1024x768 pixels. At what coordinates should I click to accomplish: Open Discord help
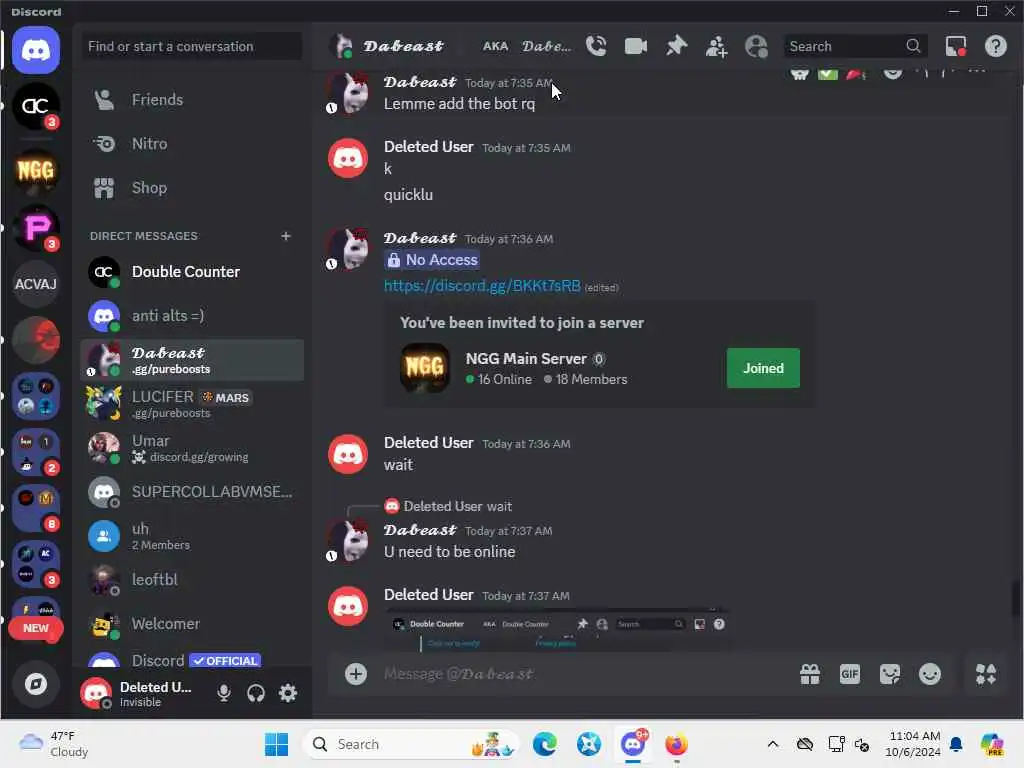[996, 46]
